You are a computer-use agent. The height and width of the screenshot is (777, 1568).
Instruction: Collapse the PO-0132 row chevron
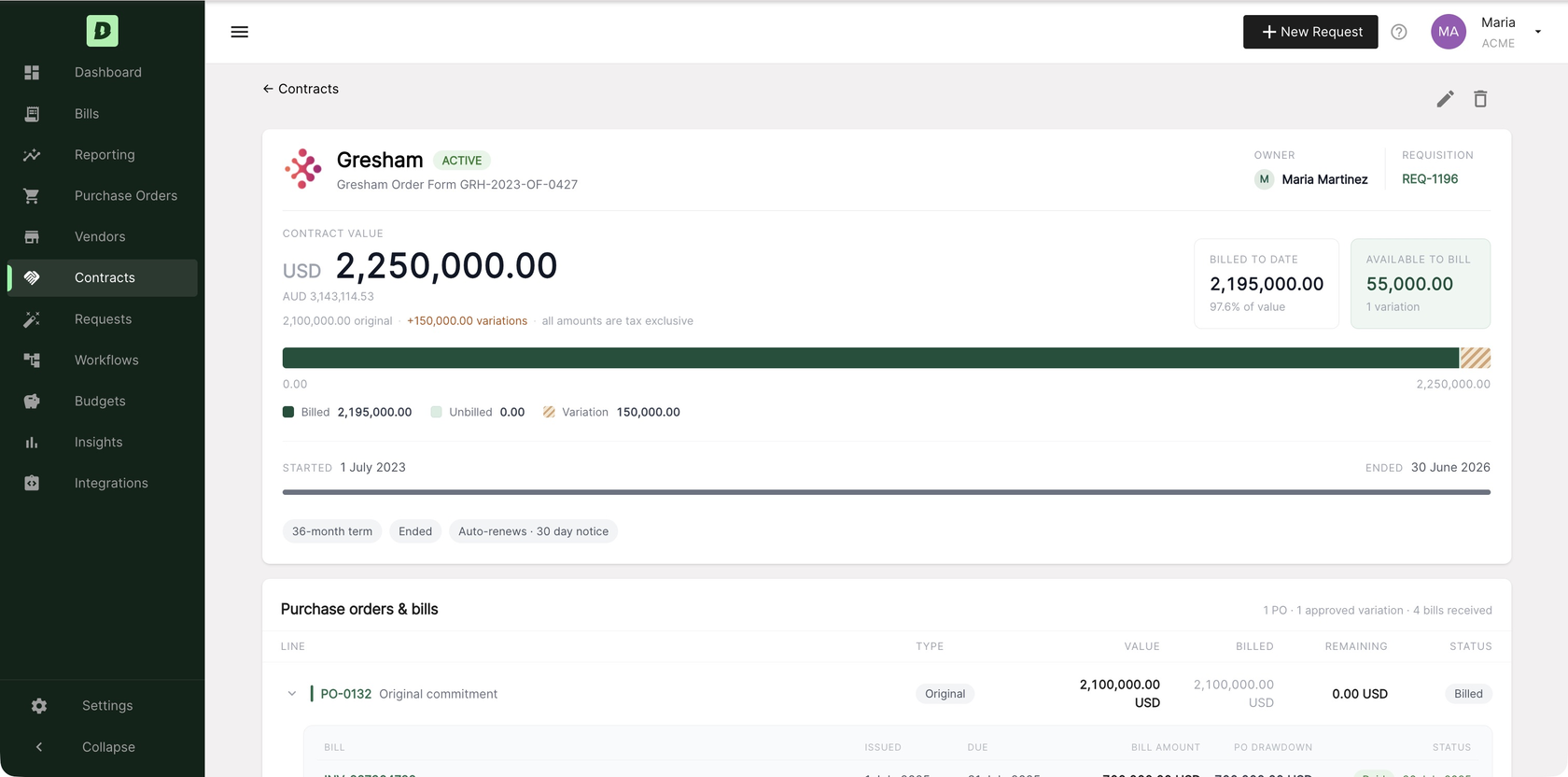pyautogui.click(x=292, y=693)
